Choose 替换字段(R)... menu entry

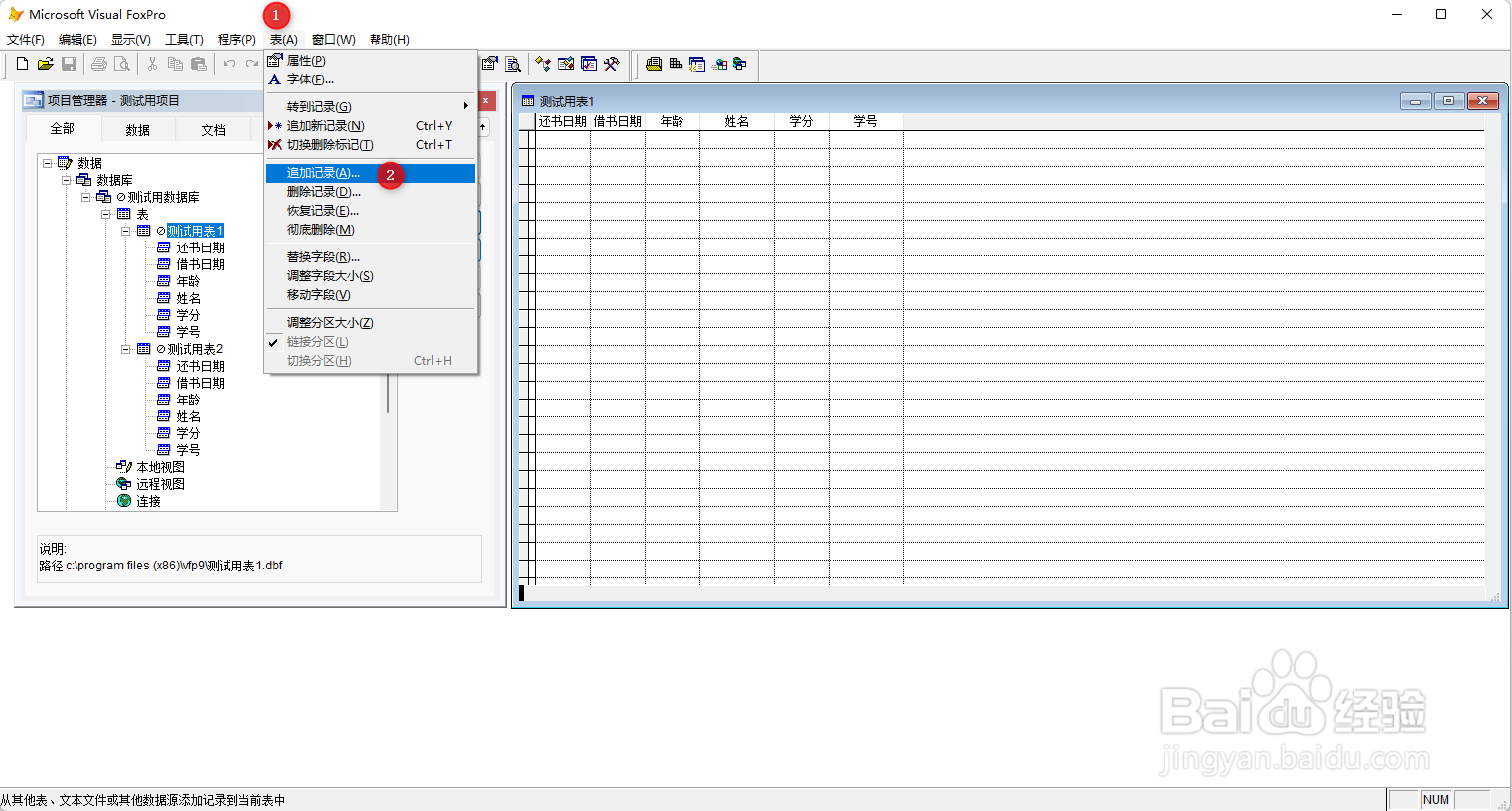tap(371, 257)
